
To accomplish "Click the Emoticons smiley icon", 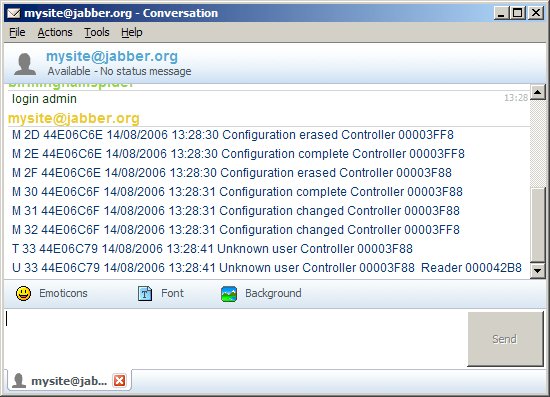I will click(24, 293).
